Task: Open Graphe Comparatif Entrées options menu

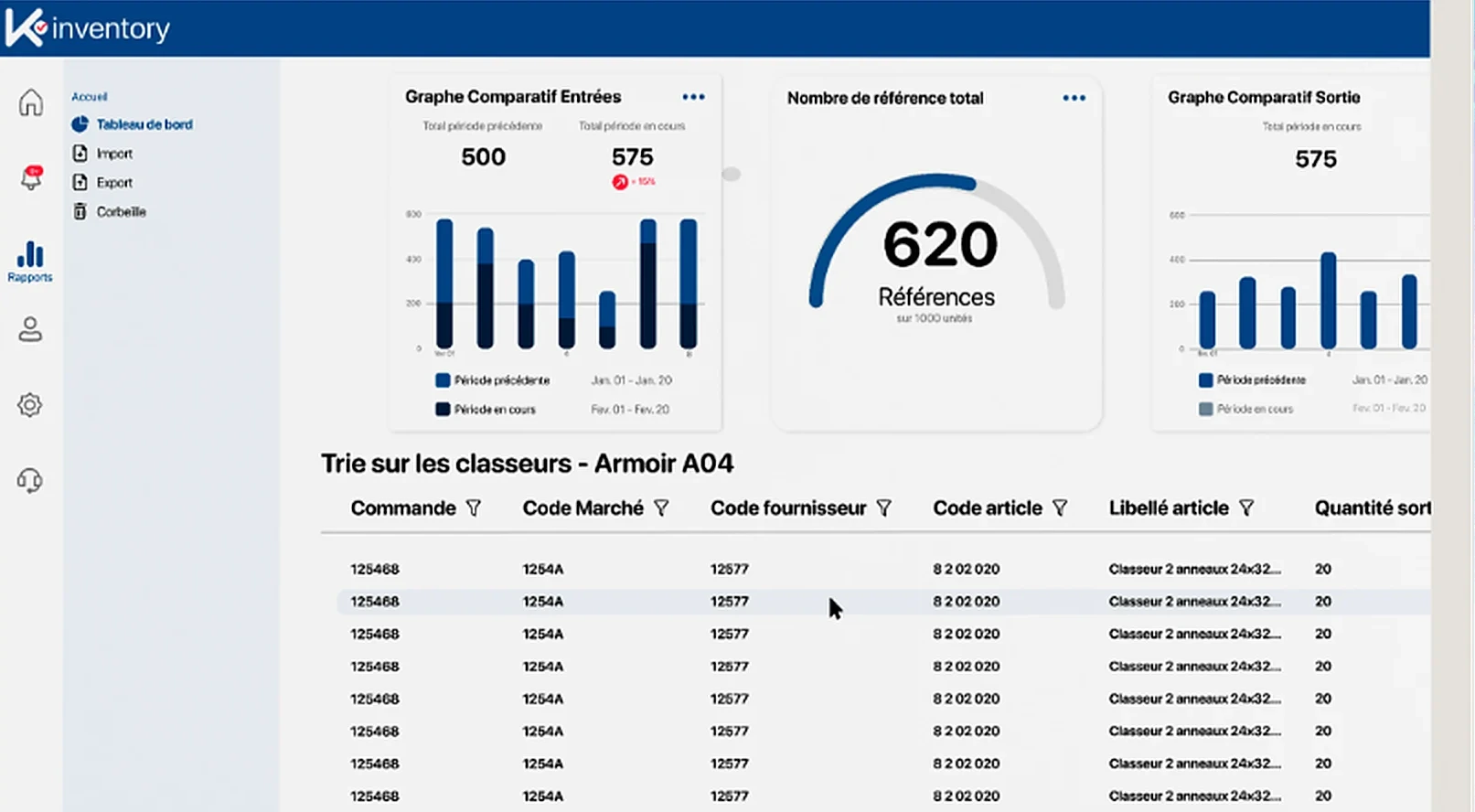Action: tap(693, 97)
